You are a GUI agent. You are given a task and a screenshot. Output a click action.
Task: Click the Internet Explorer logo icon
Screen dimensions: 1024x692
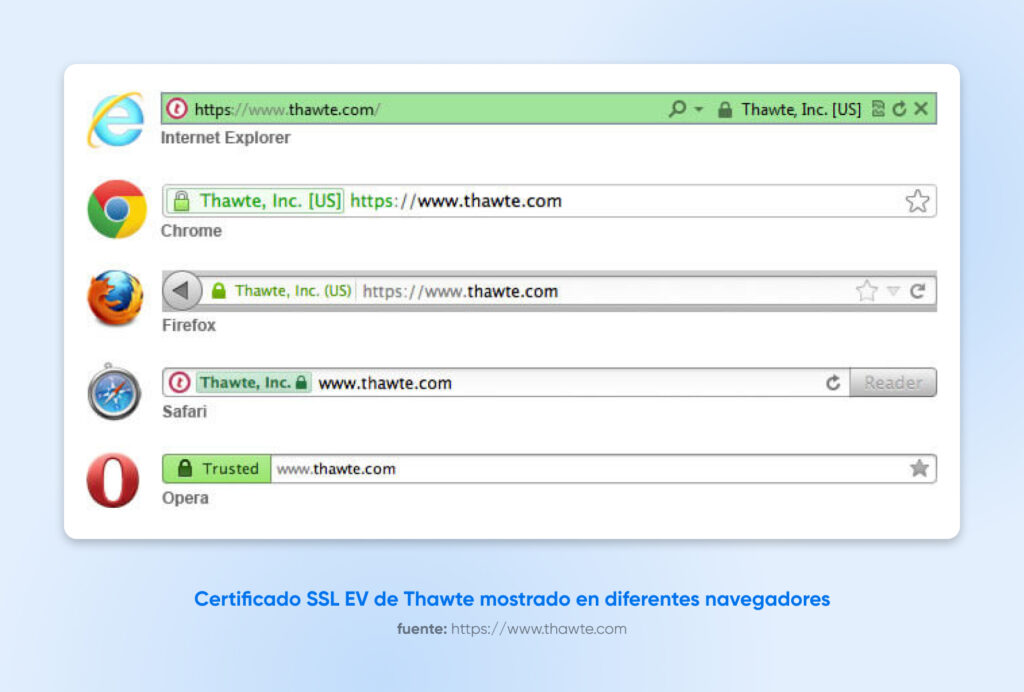[x=115, y=119]
